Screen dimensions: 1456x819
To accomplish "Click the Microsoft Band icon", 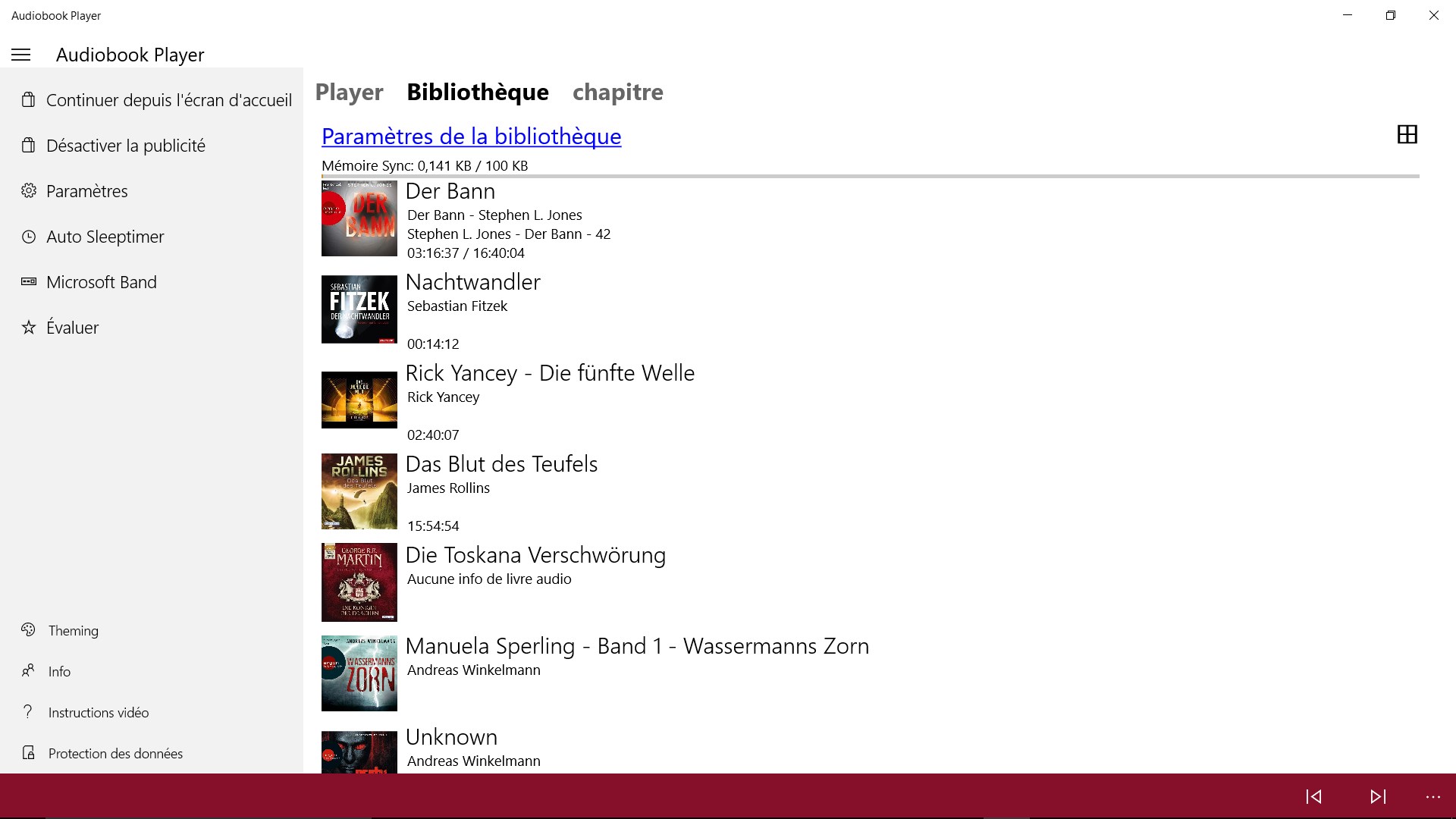I will 29,281.
